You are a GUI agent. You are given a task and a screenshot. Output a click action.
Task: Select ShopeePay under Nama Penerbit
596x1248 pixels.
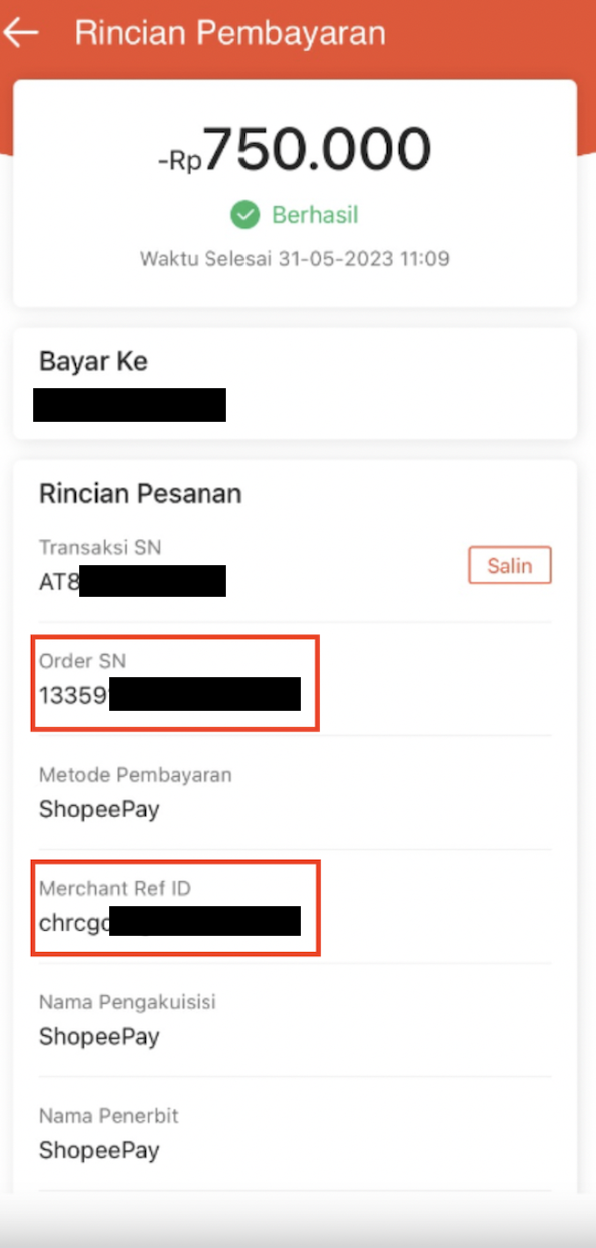99,1150
